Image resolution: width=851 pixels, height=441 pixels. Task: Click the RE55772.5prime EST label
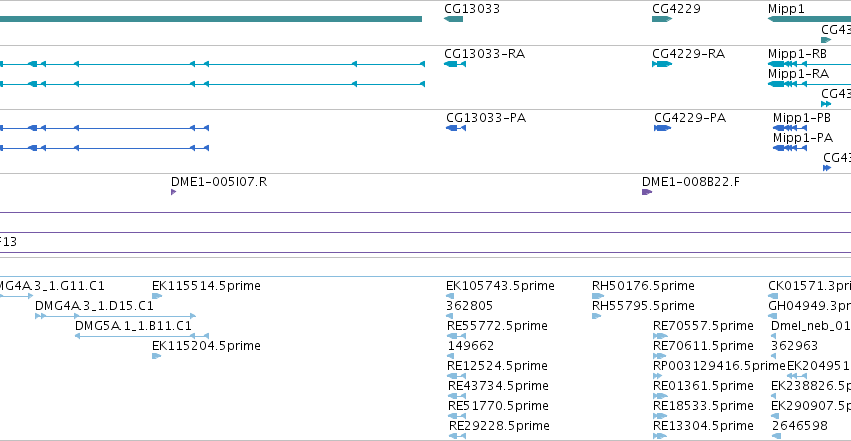click(x=497, y=325)
